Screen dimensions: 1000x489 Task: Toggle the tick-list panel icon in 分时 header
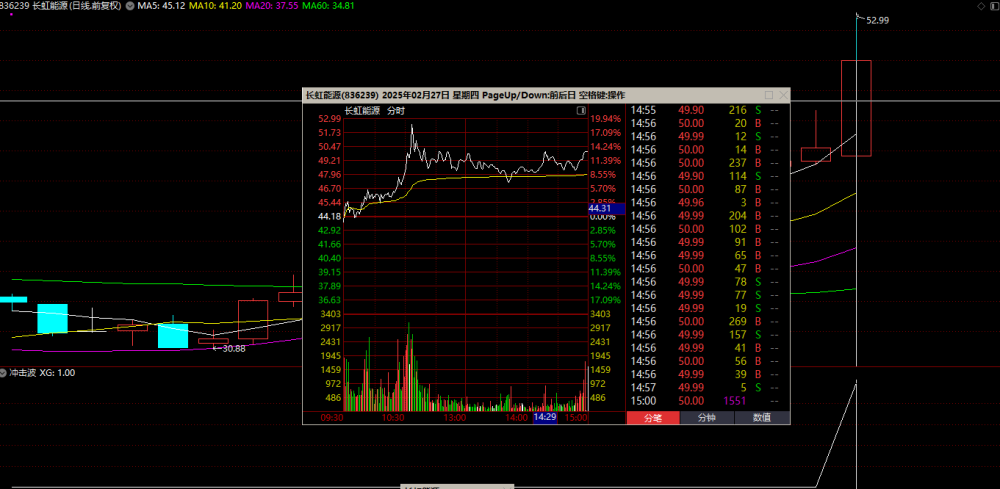click(581, 111)
